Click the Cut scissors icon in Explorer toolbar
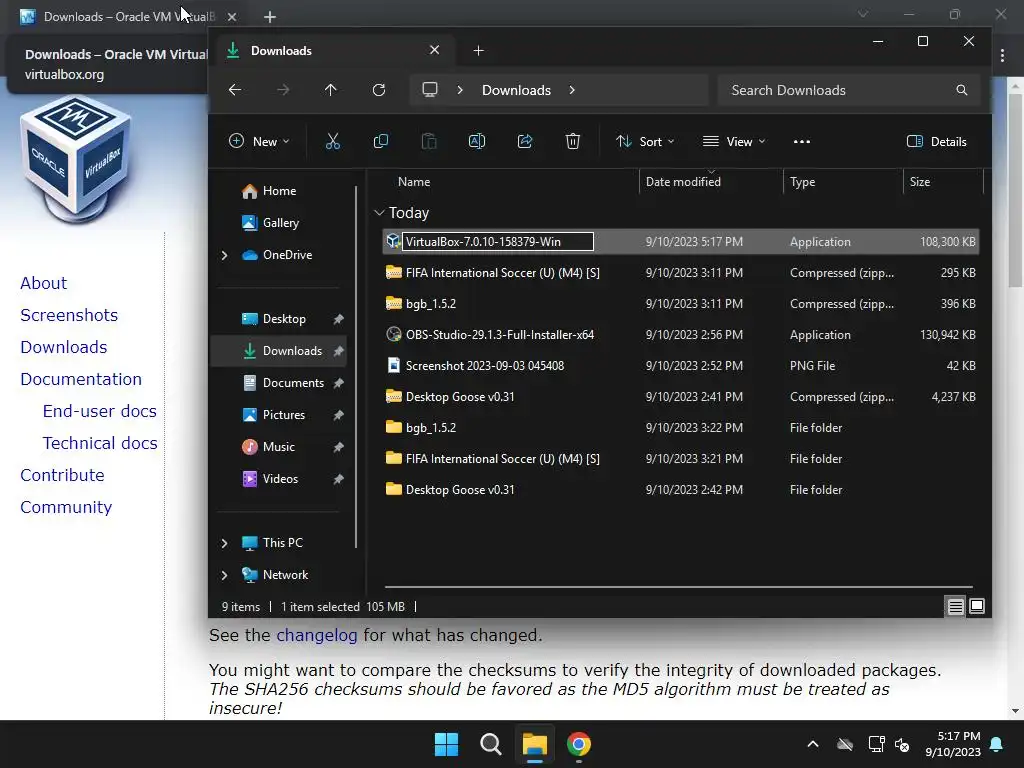This screenshot has width=1024, height=768. point(332,141)
